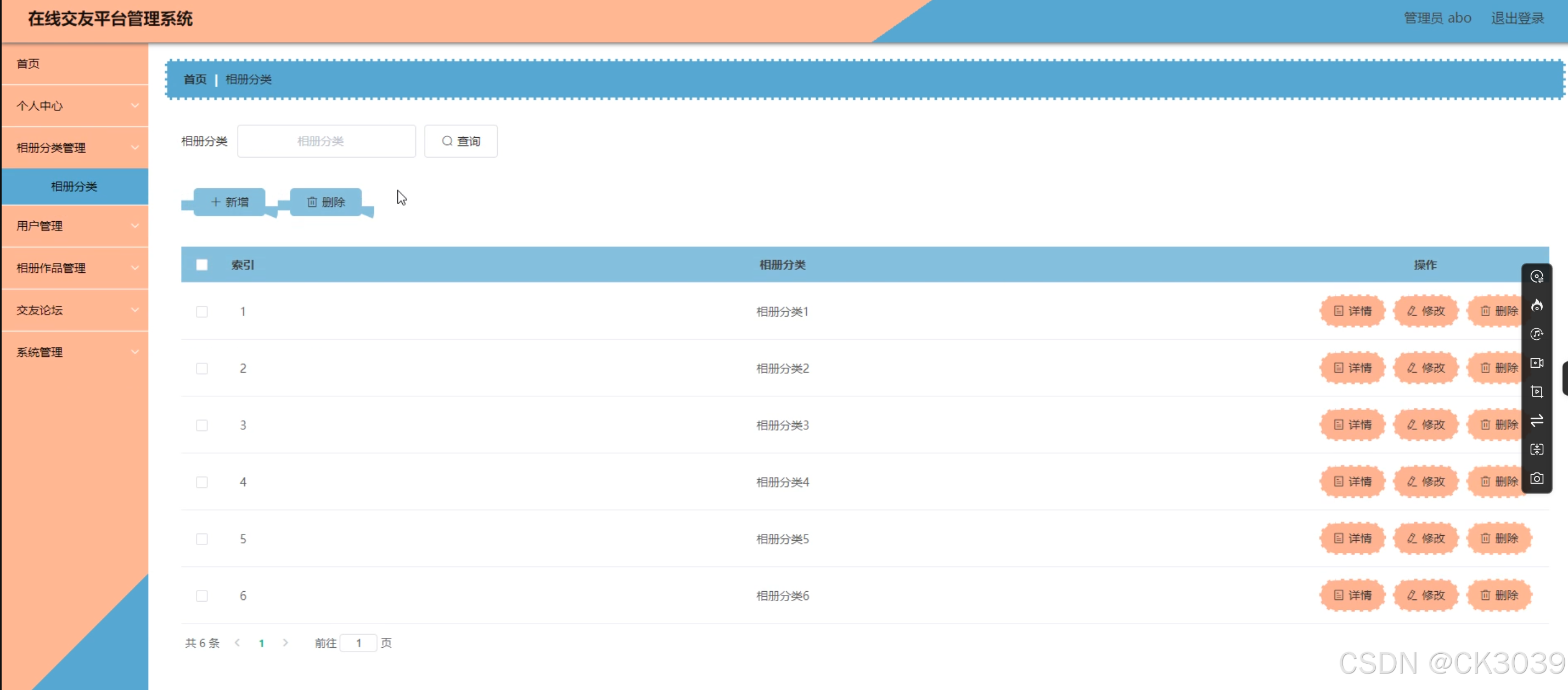Click the 修改 button for 相册分类3
Viewport: 1568px width, 690px height.
click(1425, 424)
